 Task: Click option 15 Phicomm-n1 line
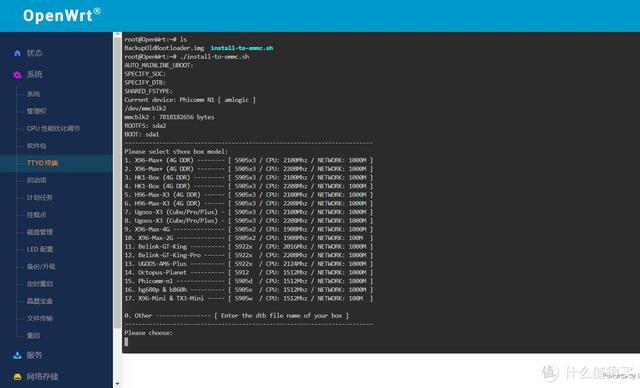[249, 281]
